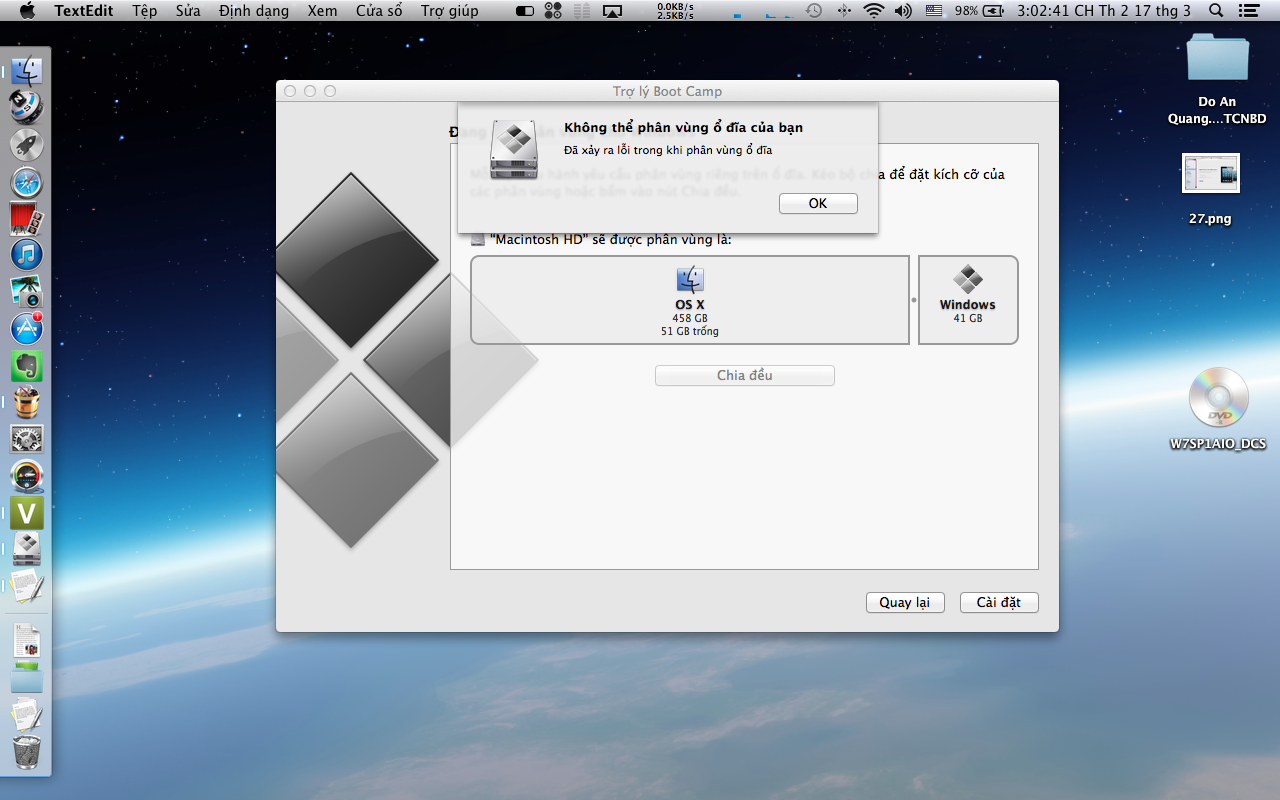The image size is (1280, 800).
Task: Click the 41 GB Windows size text
Action: 968,318
